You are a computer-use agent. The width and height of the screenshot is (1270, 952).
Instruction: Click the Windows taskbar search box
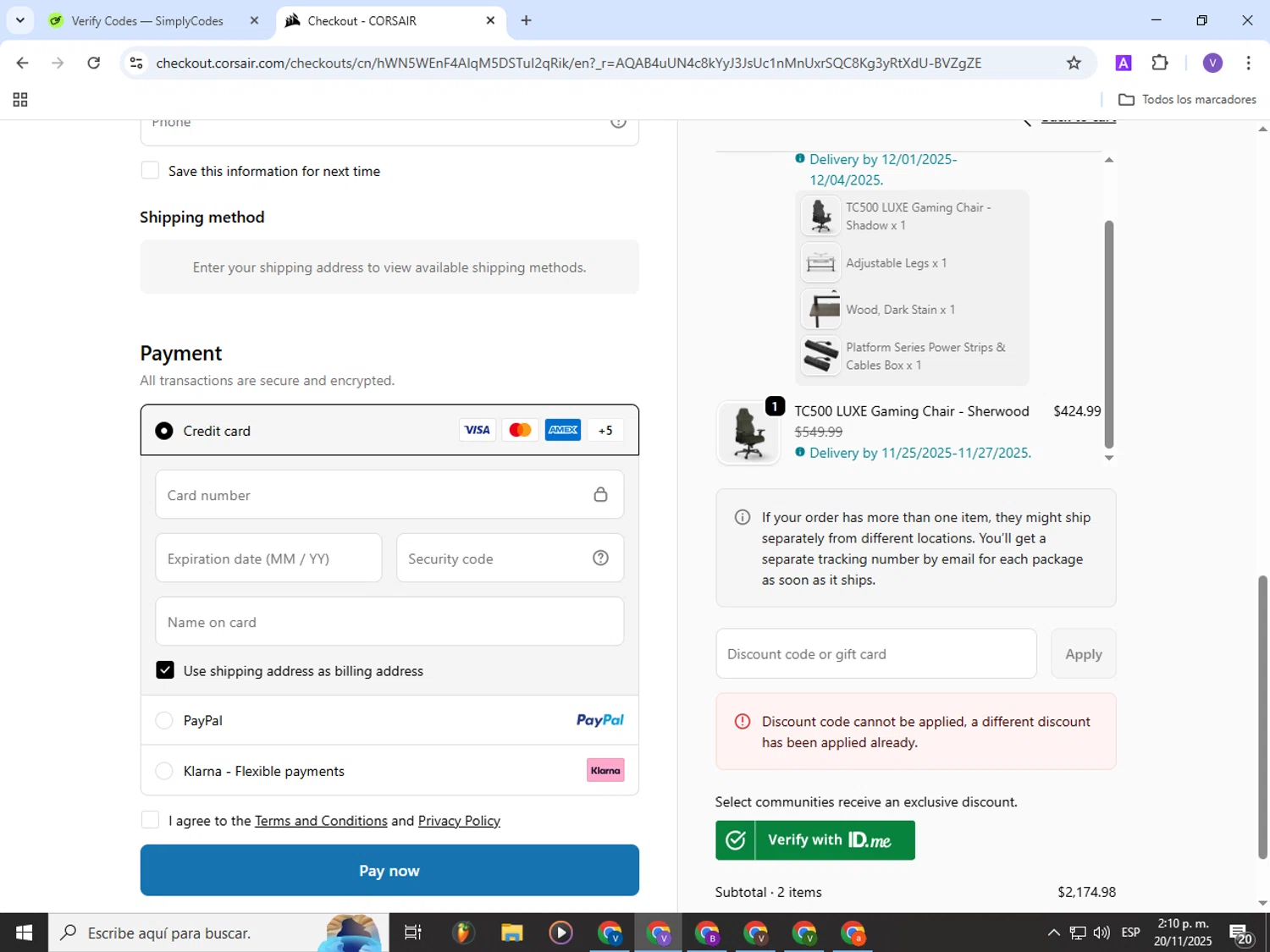click(218, 933)
